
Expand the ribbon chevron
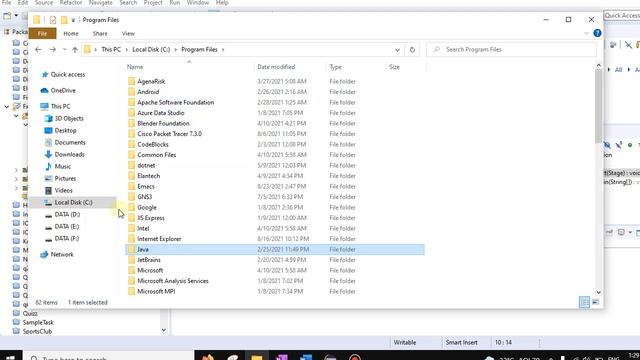pyautogui.click(x=586, y=33)
